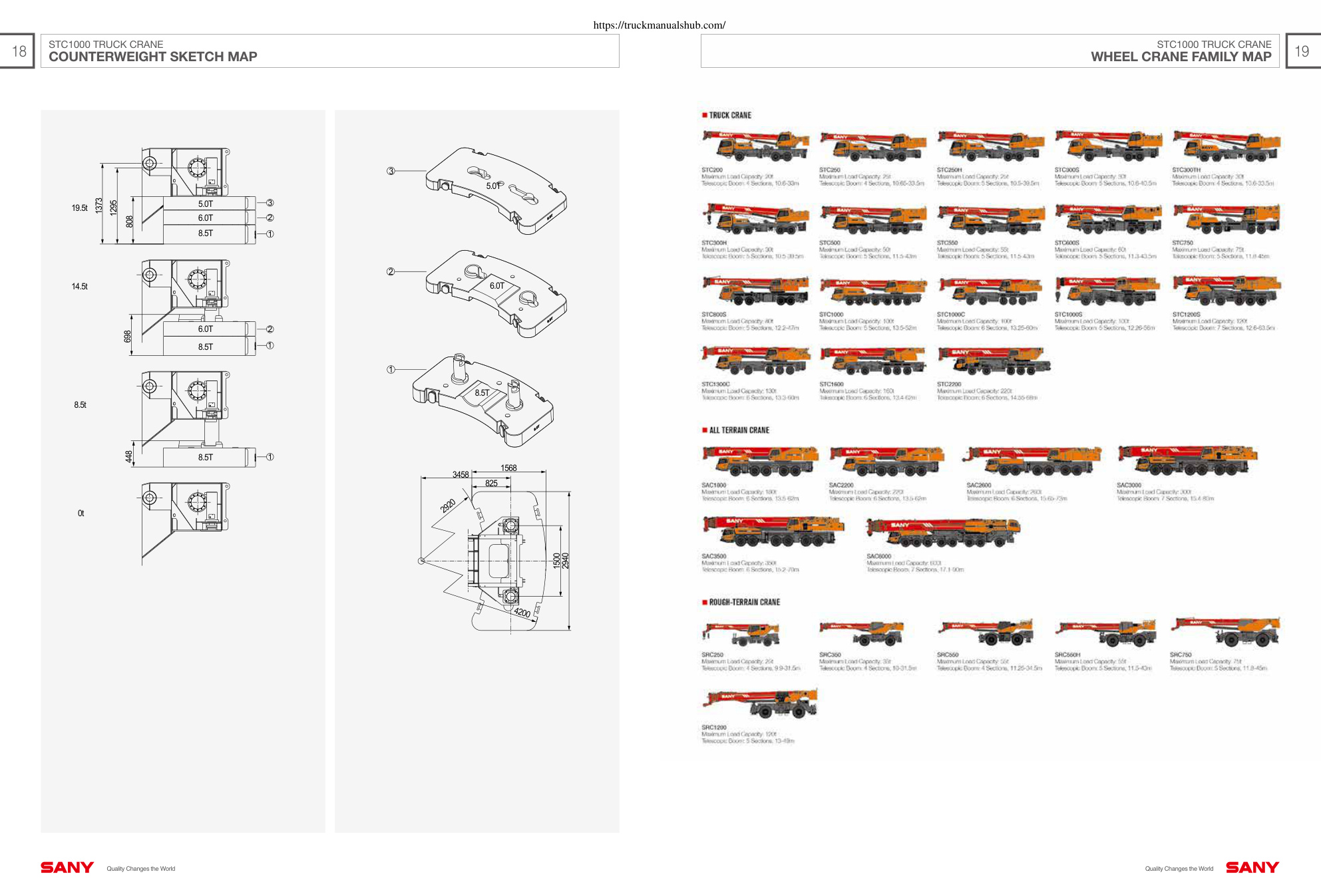Image resolution: width=1321 pixels, height=896 pixels.
Task: Select the SAC3000 crane image
Action: (1188, 460)
